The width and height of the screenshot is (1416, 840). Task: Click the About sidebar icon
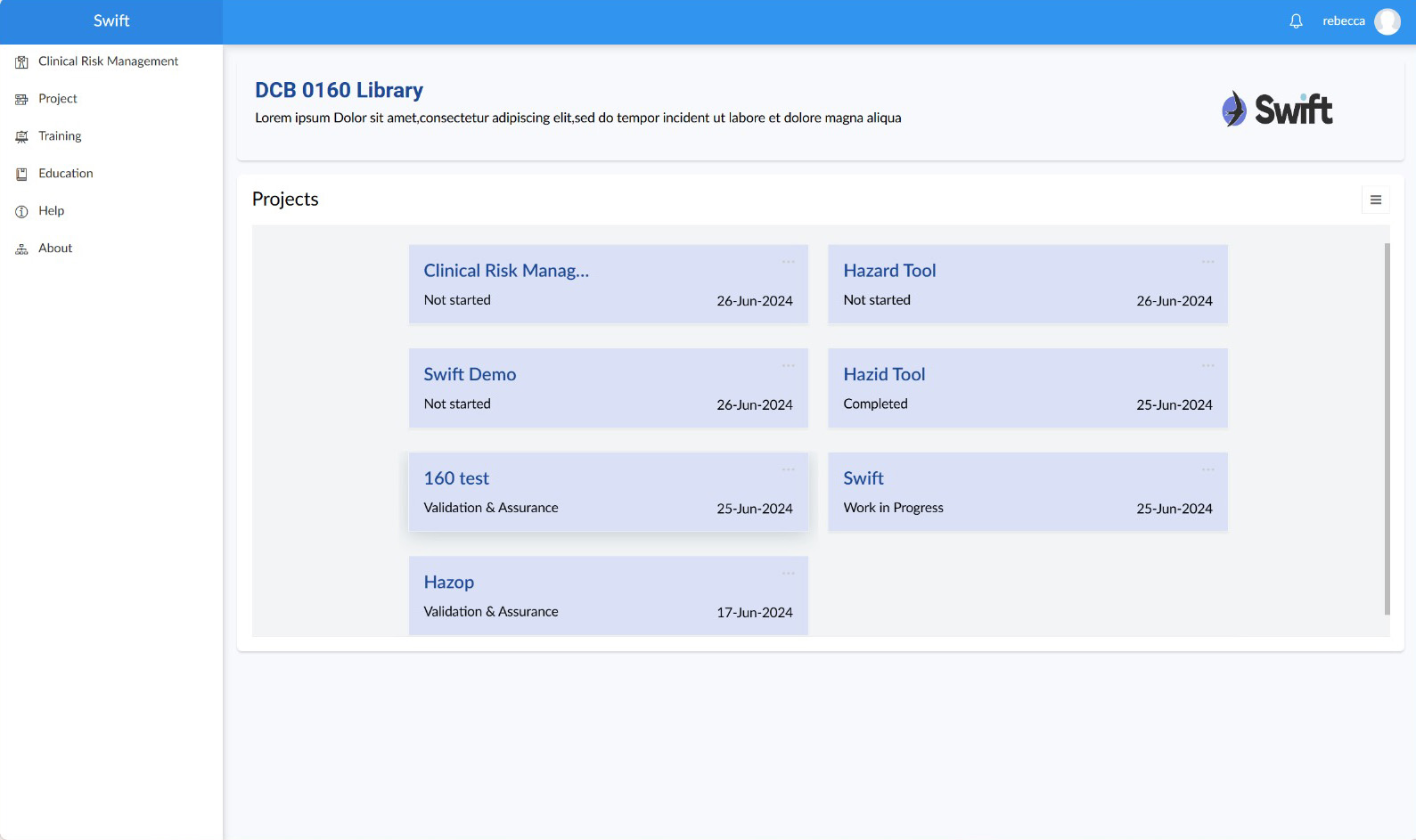point(21,249)
